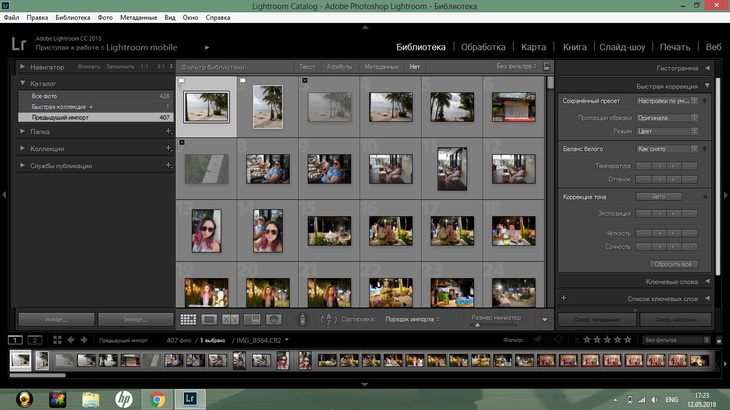Open People/face view icon
The image size is (730, 410).
[x=274, y=319]
